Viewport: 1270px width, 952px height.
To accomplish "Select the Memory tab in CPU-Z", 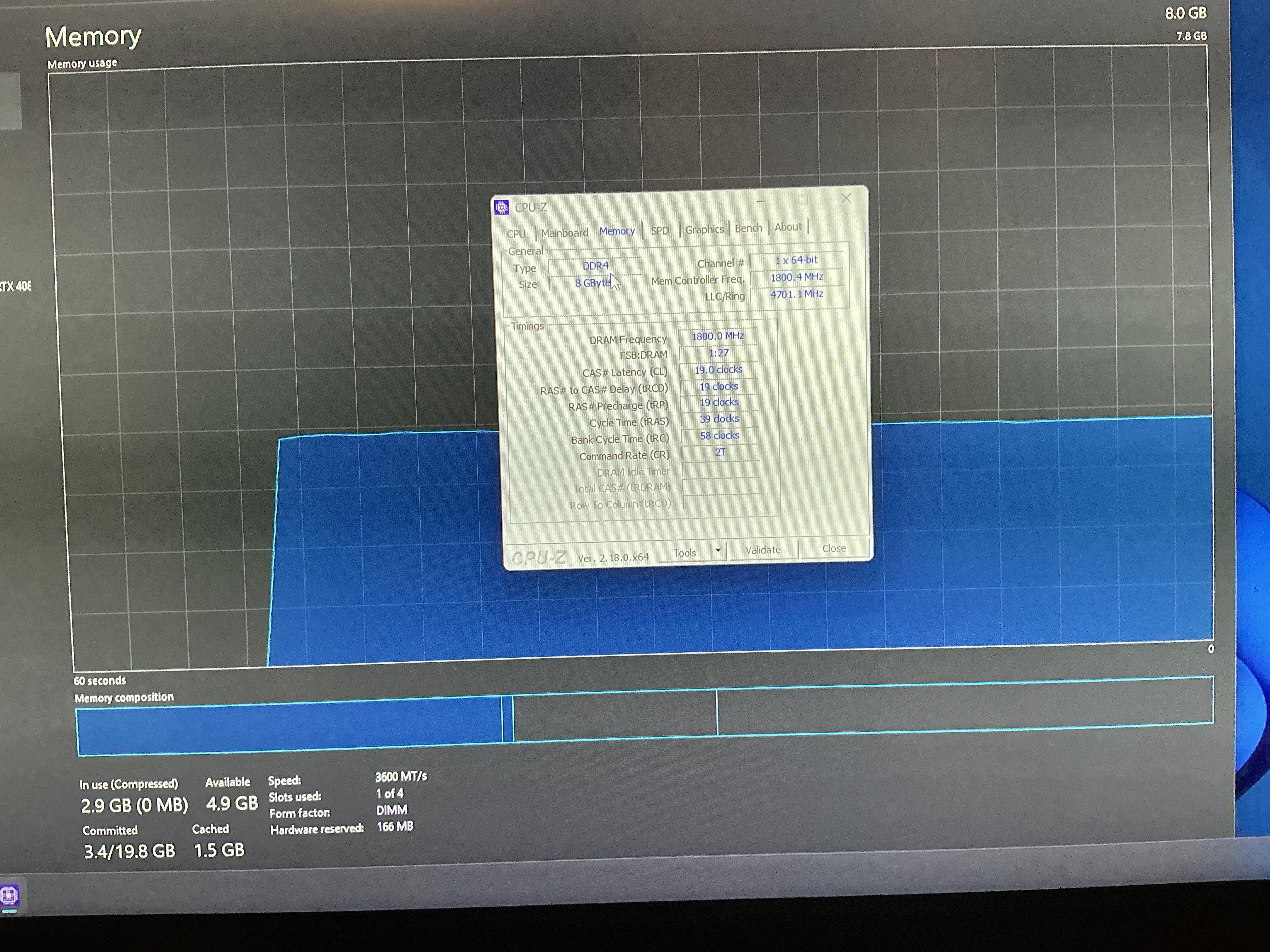I will point(617,231).
